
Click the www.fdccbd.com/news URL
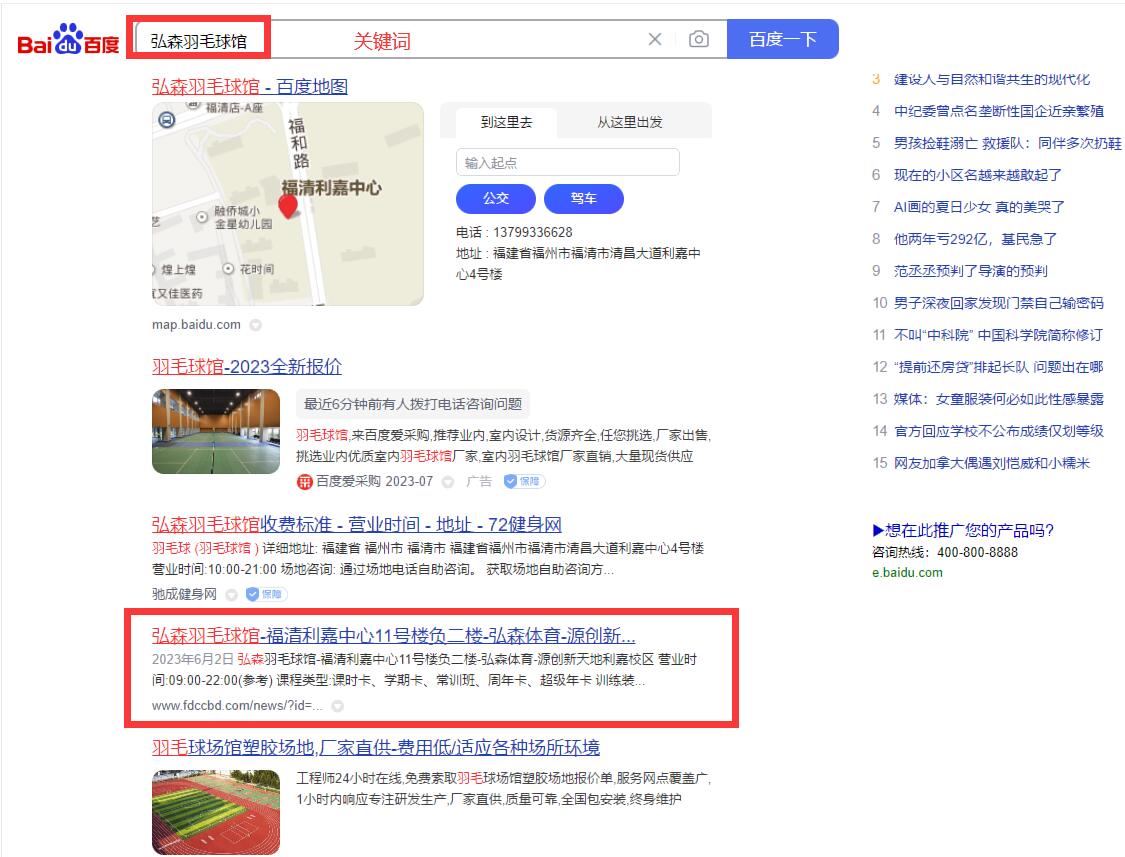click(x=237, y=706)
